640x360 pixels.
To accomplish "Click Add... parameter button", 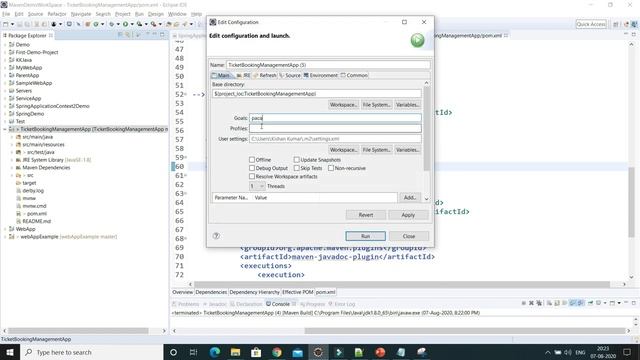I will point(410,198).
